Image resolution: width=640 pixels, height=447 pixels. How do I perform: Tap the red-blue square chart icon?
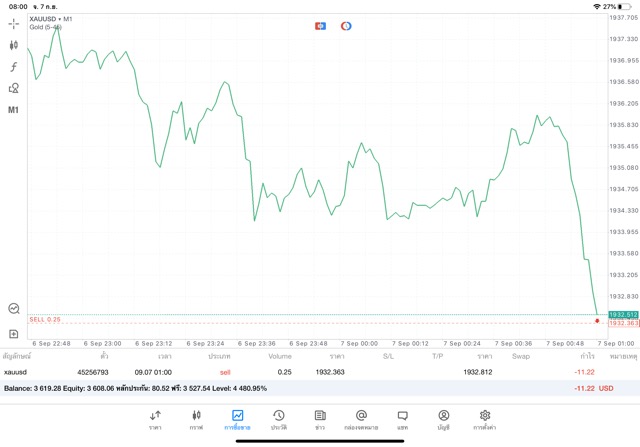pos(321,24)
